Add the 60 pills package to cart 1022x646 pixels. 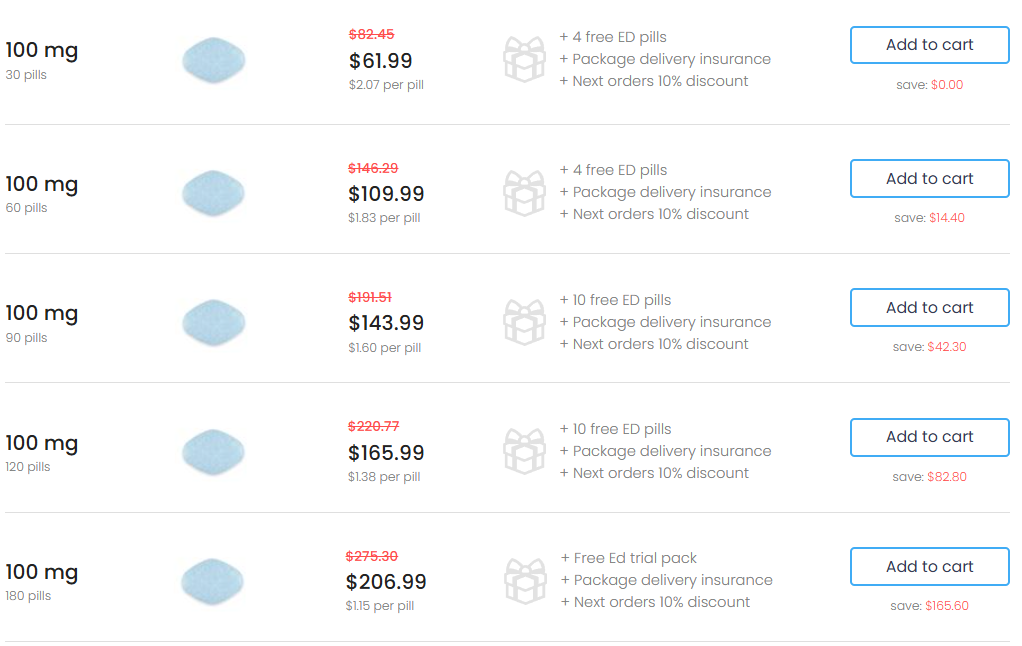coord(929,179)
